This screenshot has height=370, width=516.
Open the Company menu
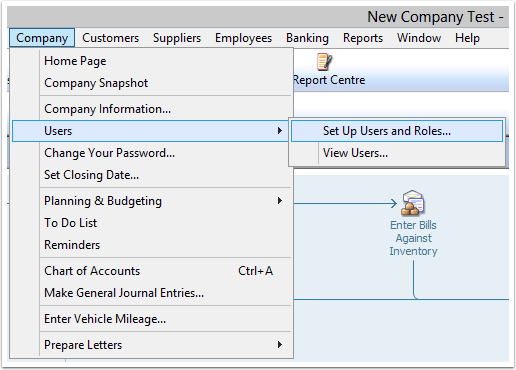tap(42, 38)
